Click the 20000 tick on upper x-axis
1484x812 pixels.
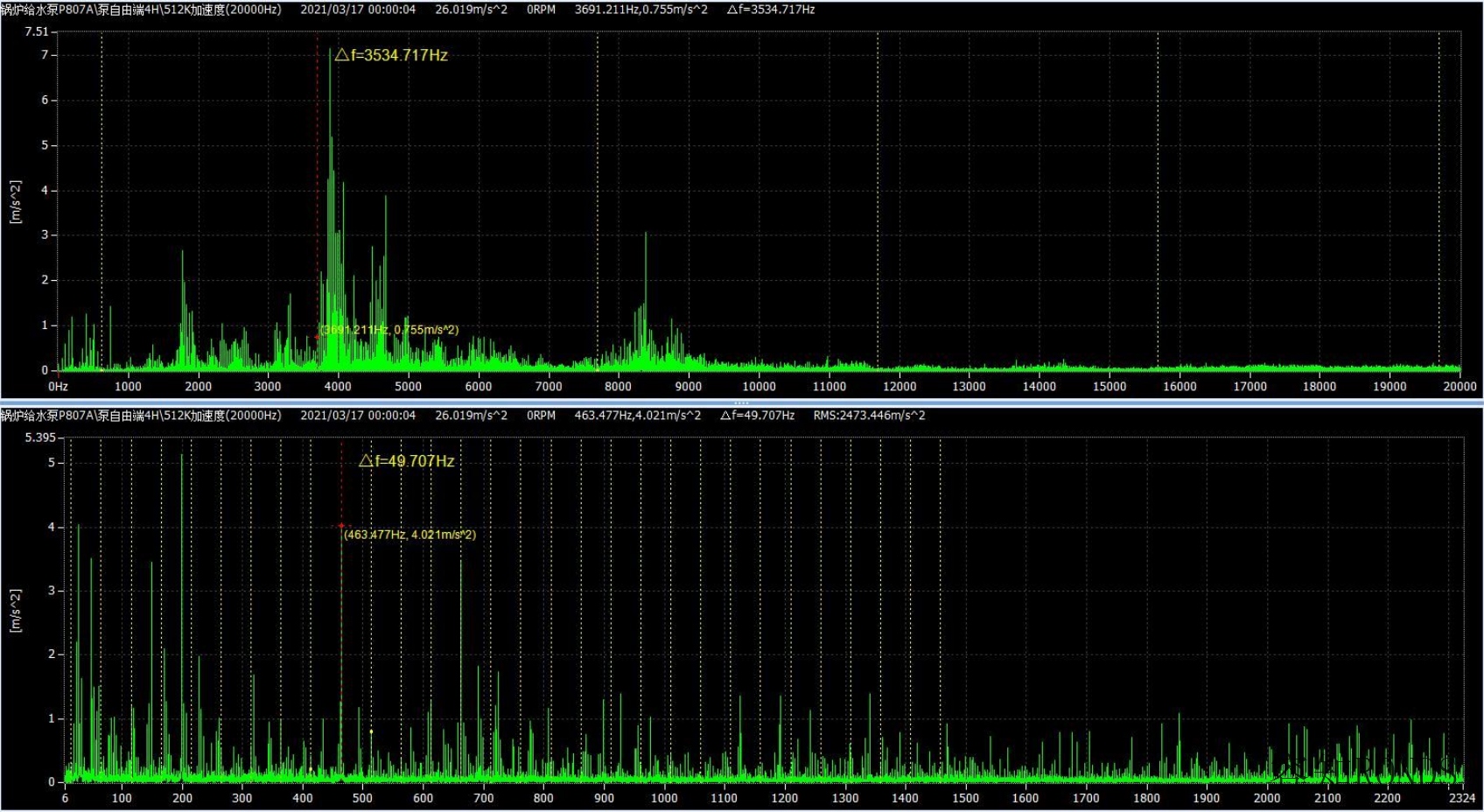1459,387
